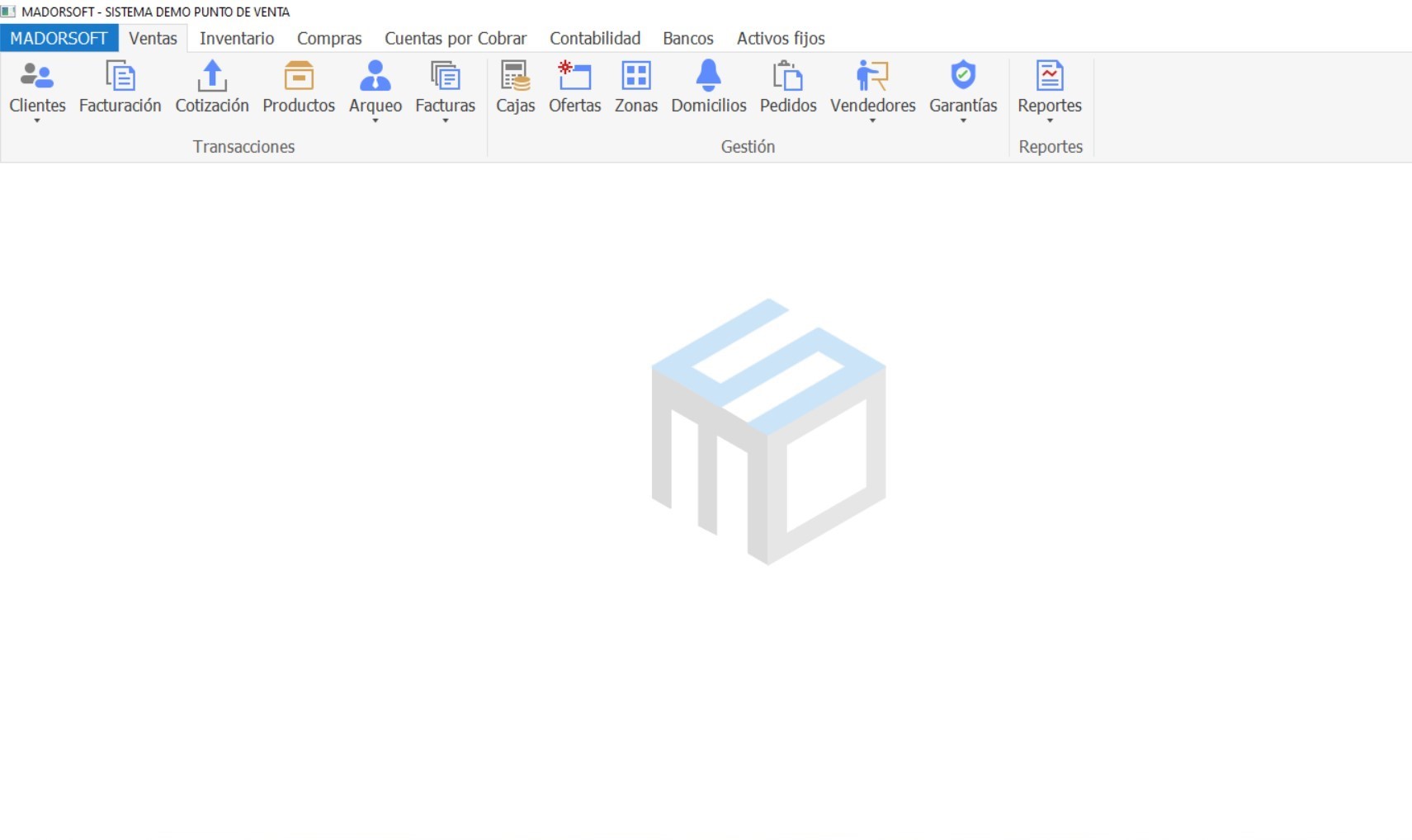Open the Compras ribbon tab
The height and width of the screenshot is (840, 1412).
click(329, 39)
